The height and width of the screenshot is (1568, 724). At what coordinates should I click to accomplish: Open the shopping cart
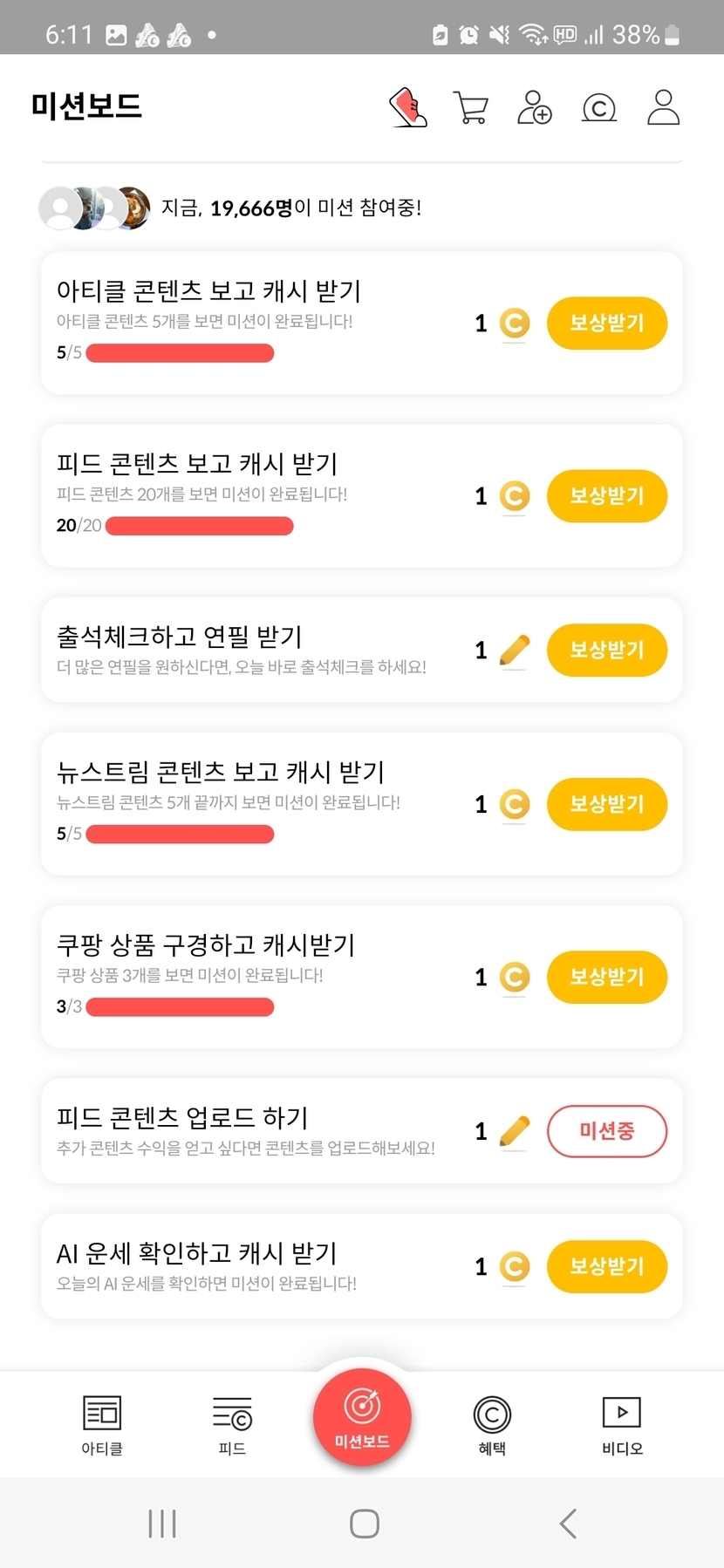(471, 108)
